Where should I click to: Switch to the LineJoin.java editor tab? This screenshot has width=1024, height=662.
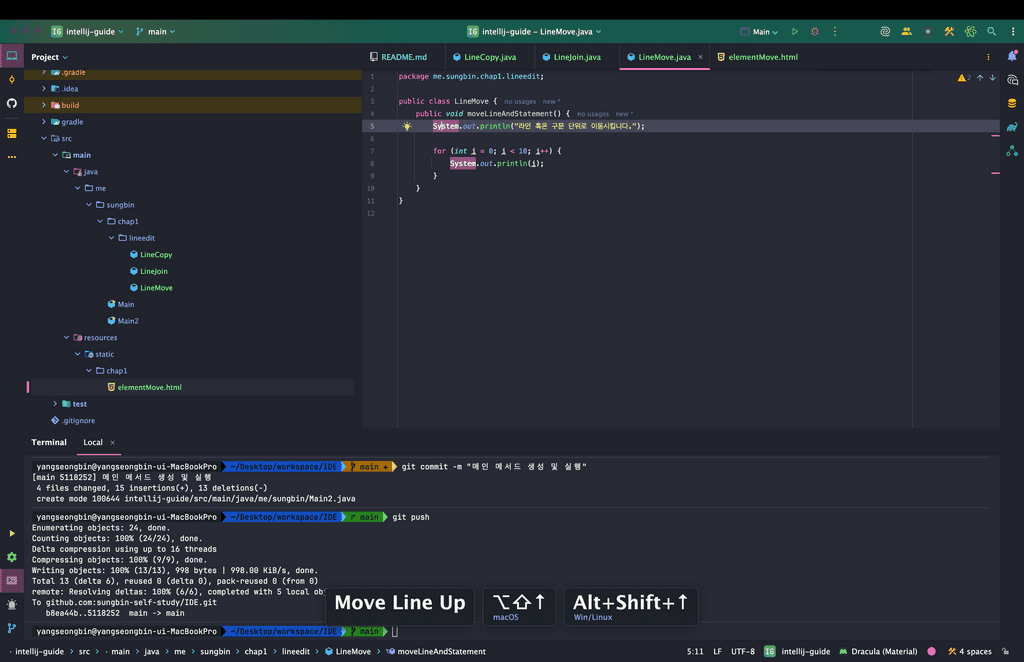pyautogui.click(x=577, y=57)
